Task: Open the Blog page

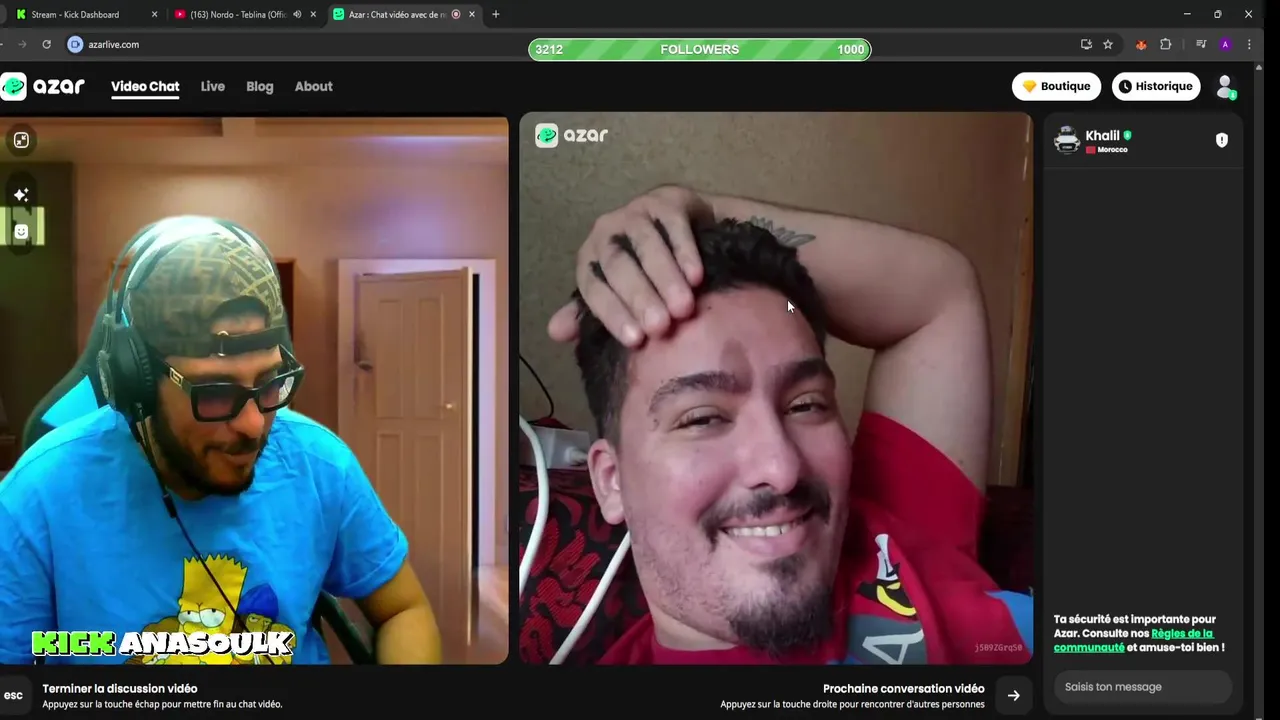Action: [x=259, y=87]
